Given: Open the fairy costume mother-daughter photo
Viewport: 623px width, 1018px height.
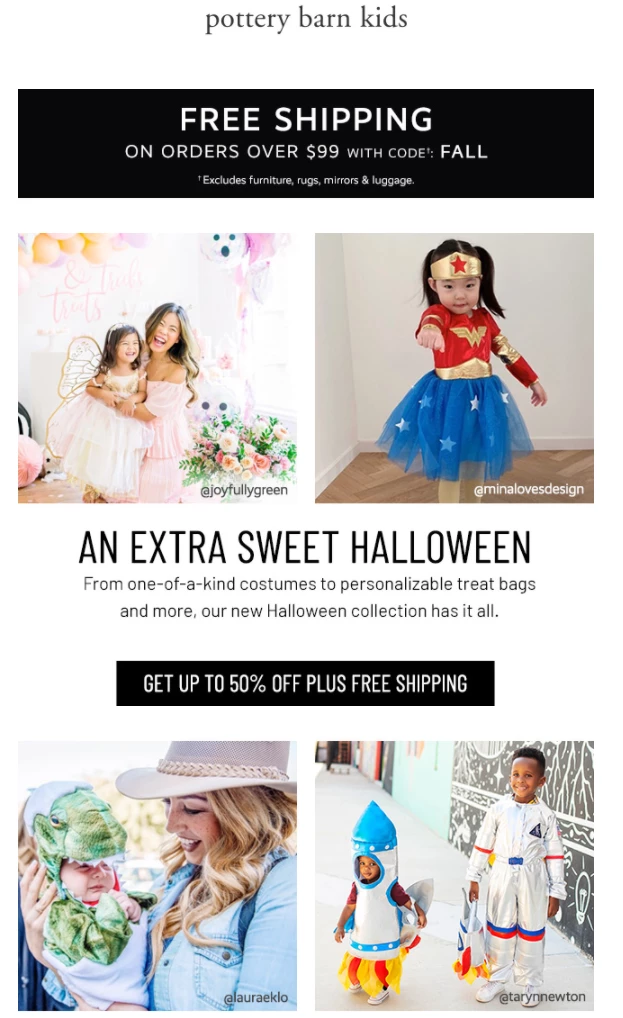Looking at the screenshot, I should [158, 368].
